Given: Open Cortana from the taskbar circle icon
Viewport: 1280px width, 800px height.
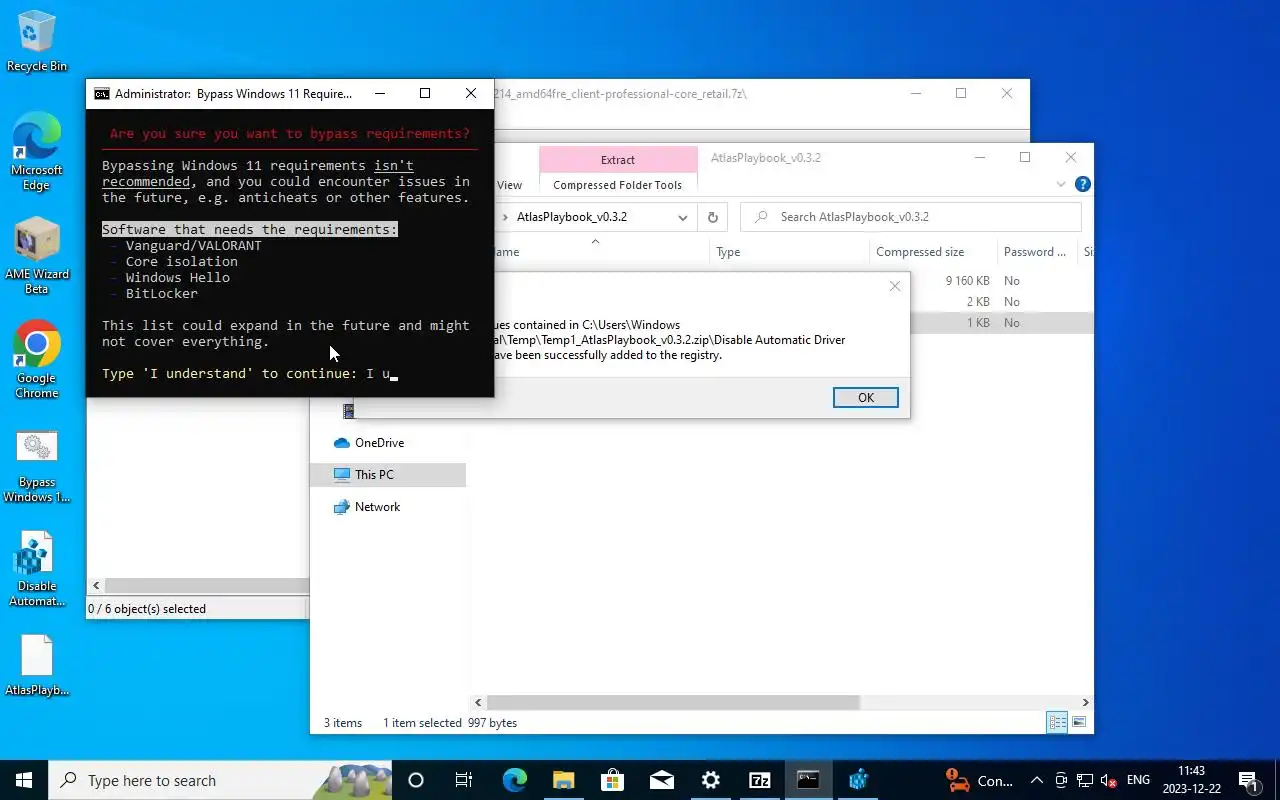Looking at the screenshot, I should 416,780.
